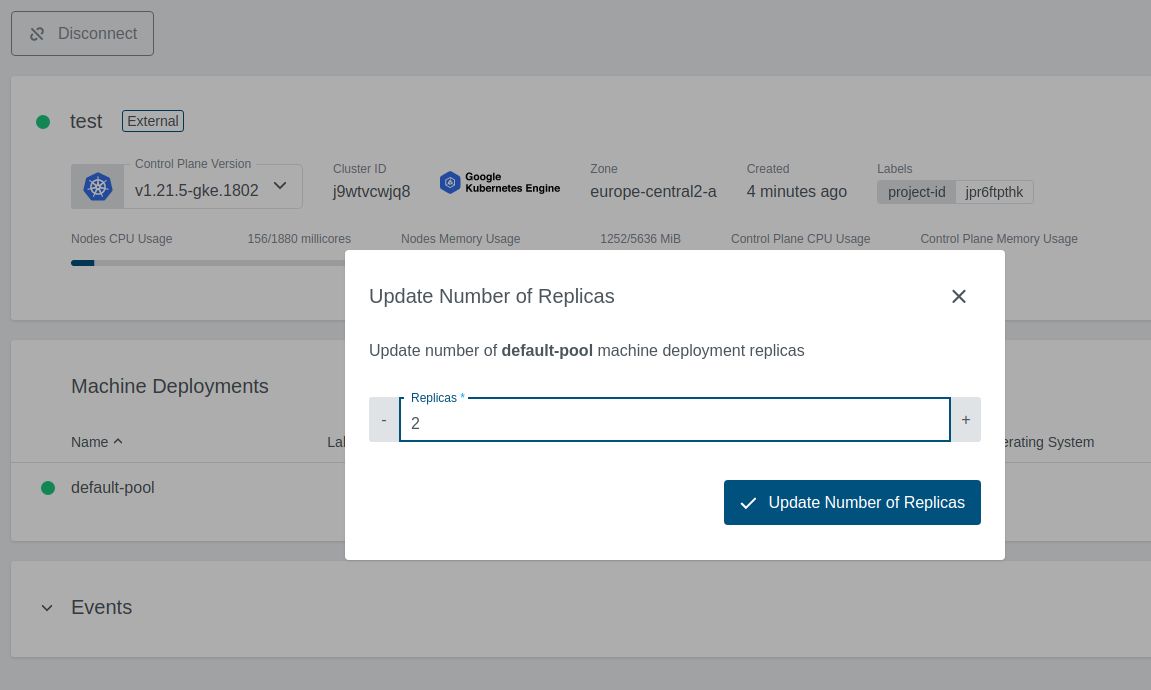Focus the Replicas input field

coord(674,420)
